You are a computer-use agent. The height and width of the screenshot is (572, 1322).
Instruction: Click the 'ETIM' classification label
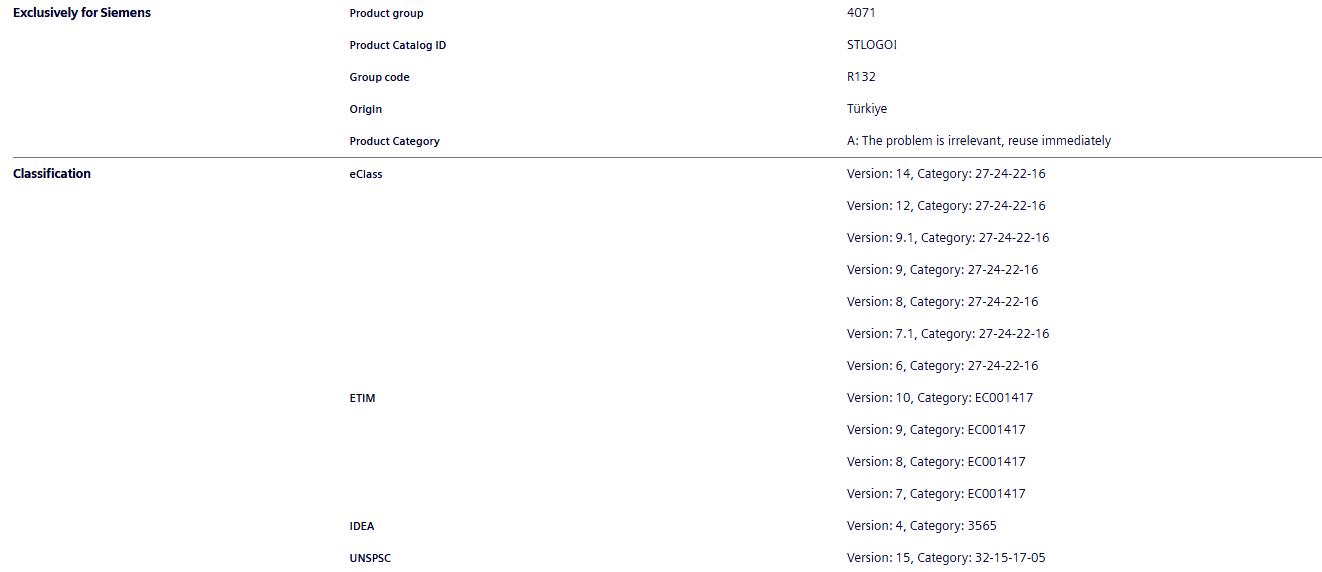pos(362,398)
